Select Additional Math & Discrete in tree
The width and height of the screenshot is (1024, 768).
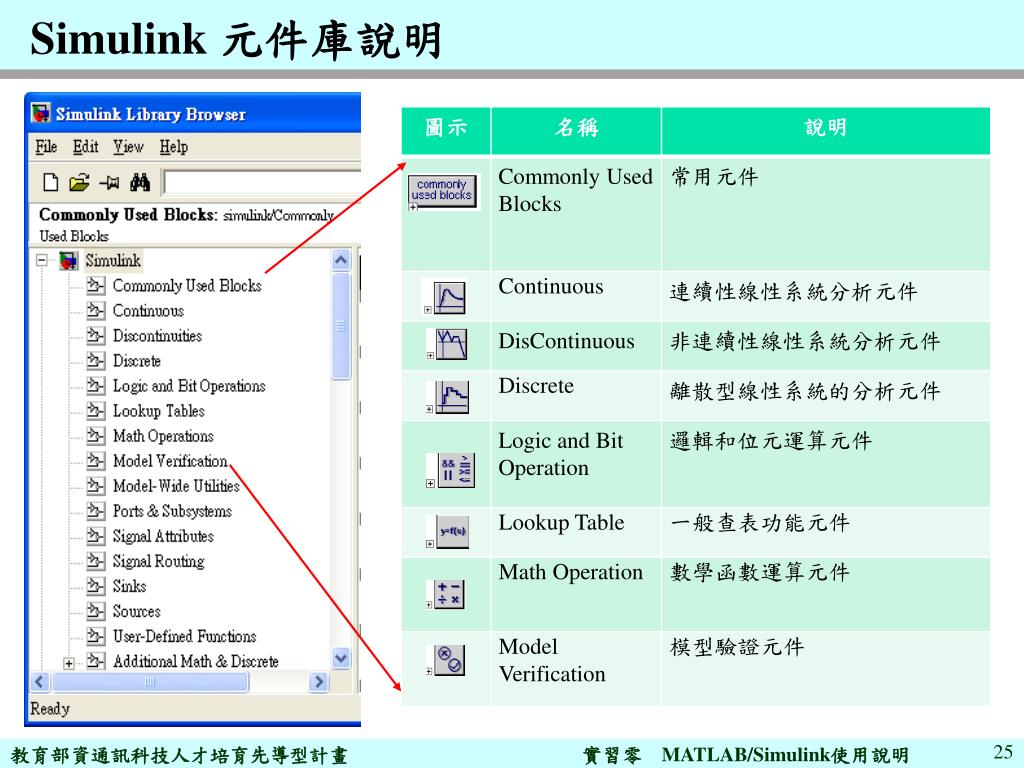pyautogui.click(x=195, y=661)
